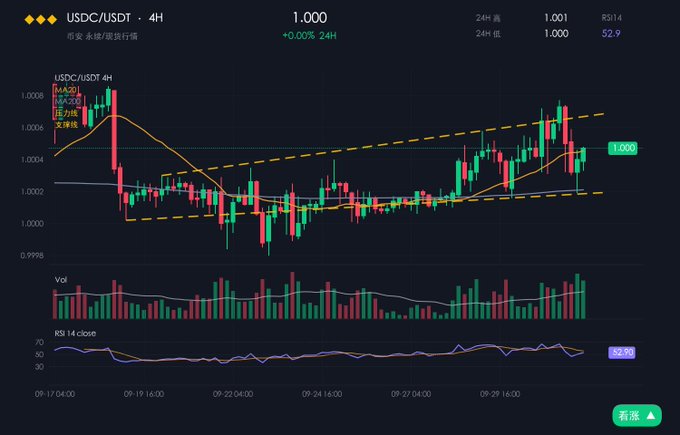The height and width of the screenshot is (435, 680).
Task: Click the 24H low value 1.000
Action: [x=556, y=33]
